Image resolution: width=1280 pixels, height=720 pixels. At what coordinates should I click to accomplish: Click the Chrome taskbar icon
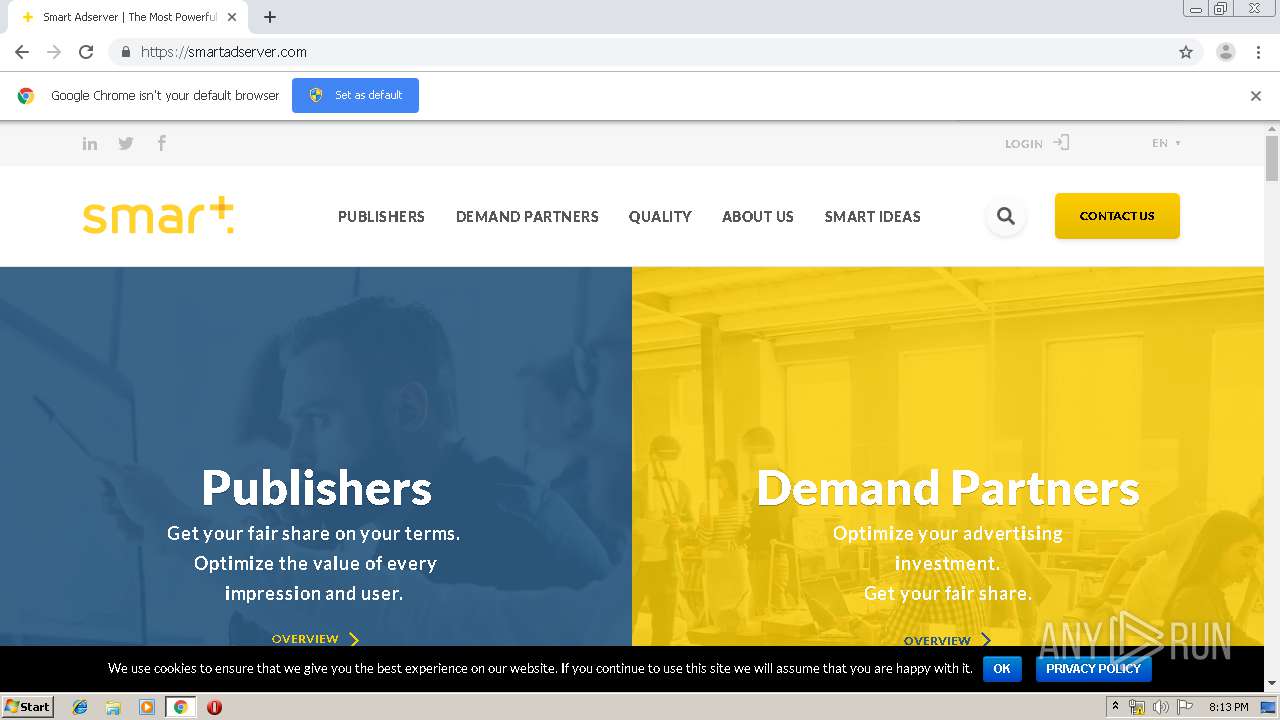coord(180,707)
